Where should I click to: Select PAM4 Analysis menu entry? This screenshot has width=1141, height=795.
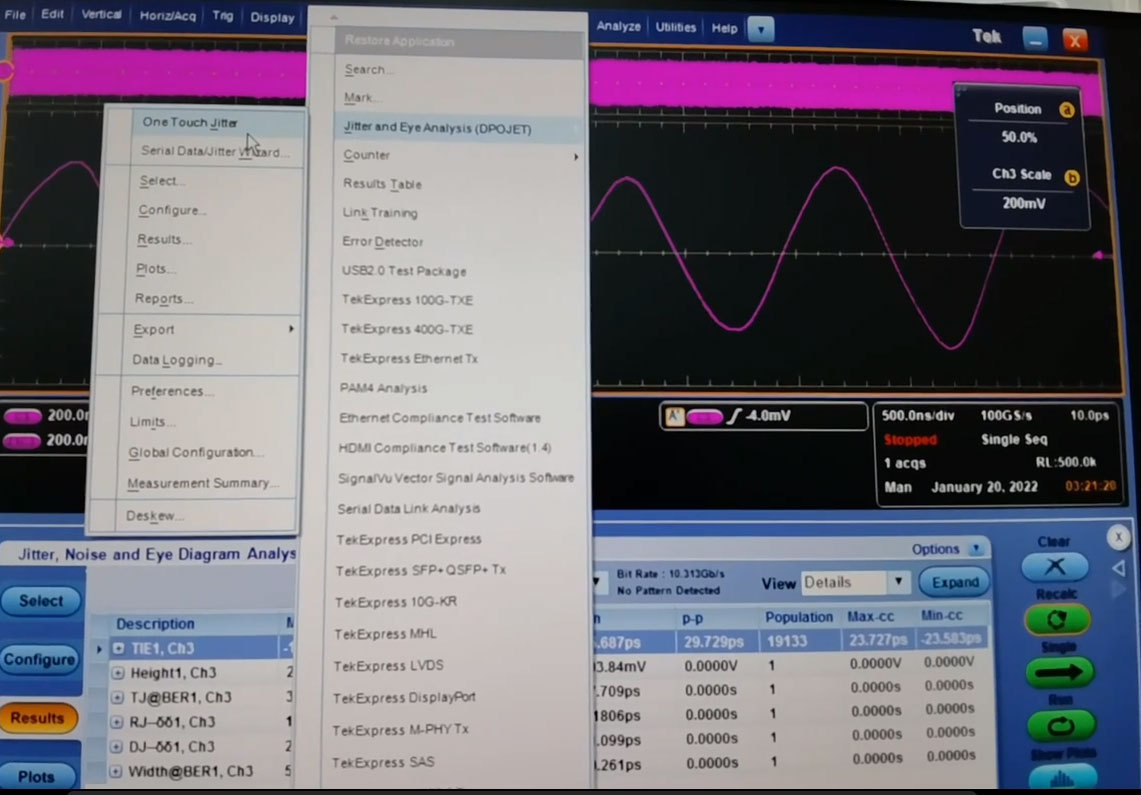[x=384, y=388]
